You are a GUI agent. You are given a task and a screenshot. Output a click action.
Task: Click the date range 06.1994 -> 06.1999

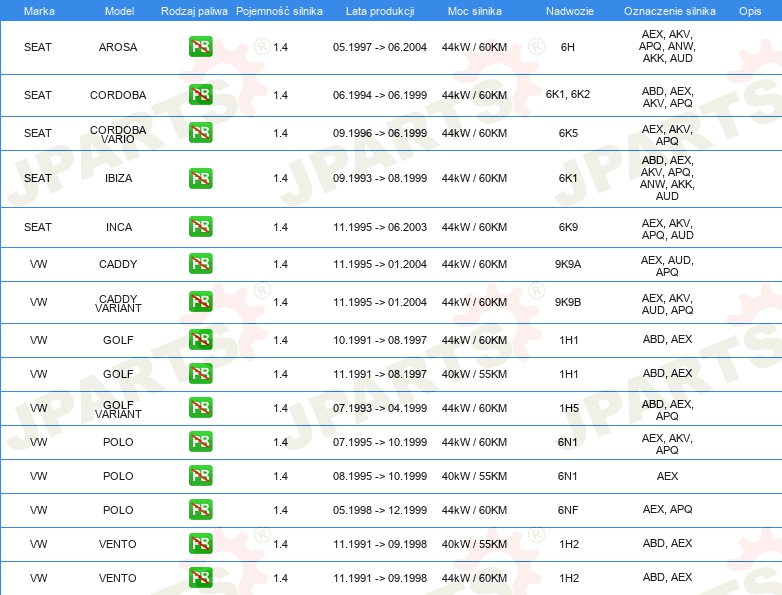[x=380, y=95]
